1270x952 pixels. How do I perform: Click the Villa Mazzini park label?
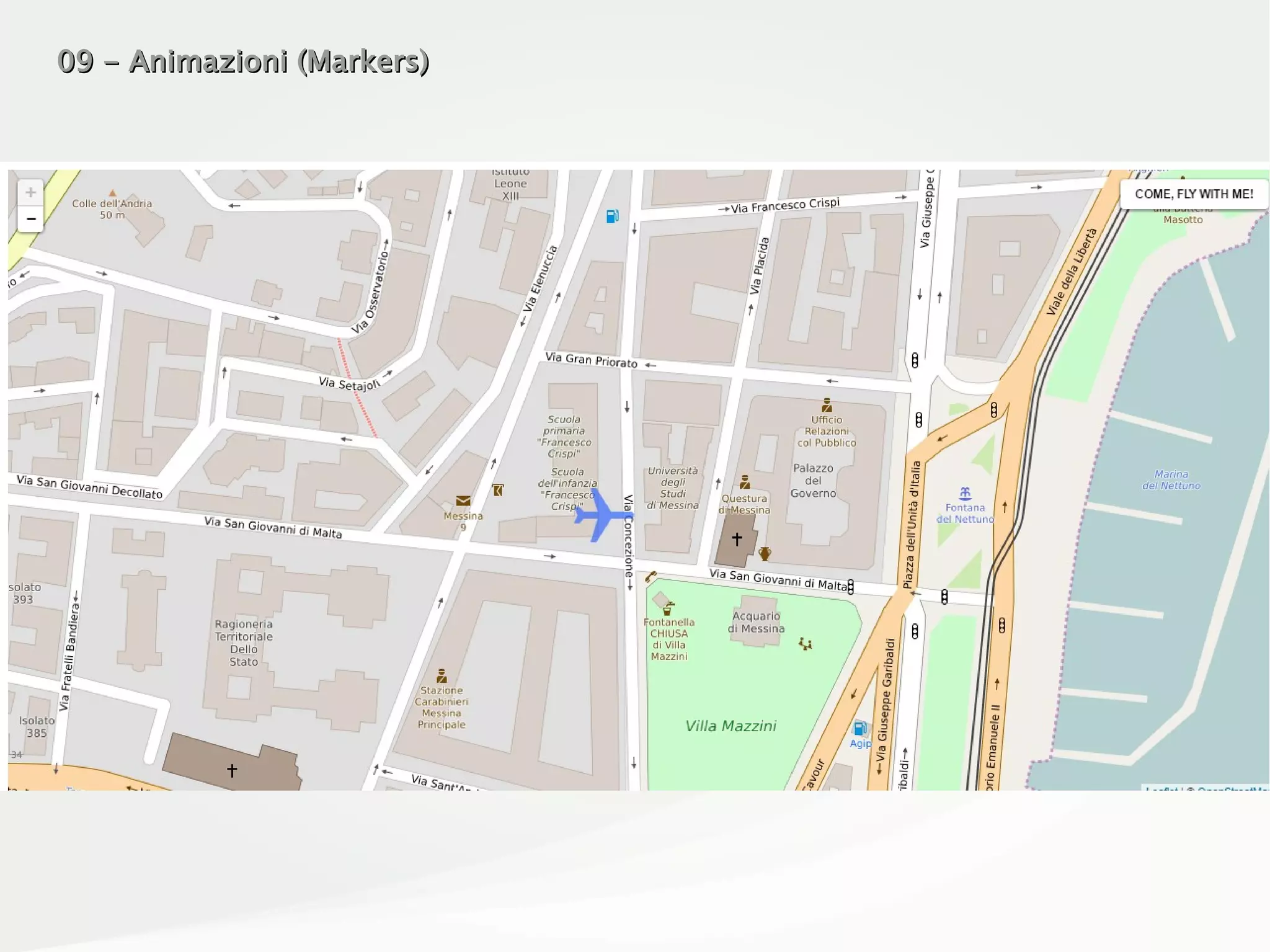(x=730, y=726)
